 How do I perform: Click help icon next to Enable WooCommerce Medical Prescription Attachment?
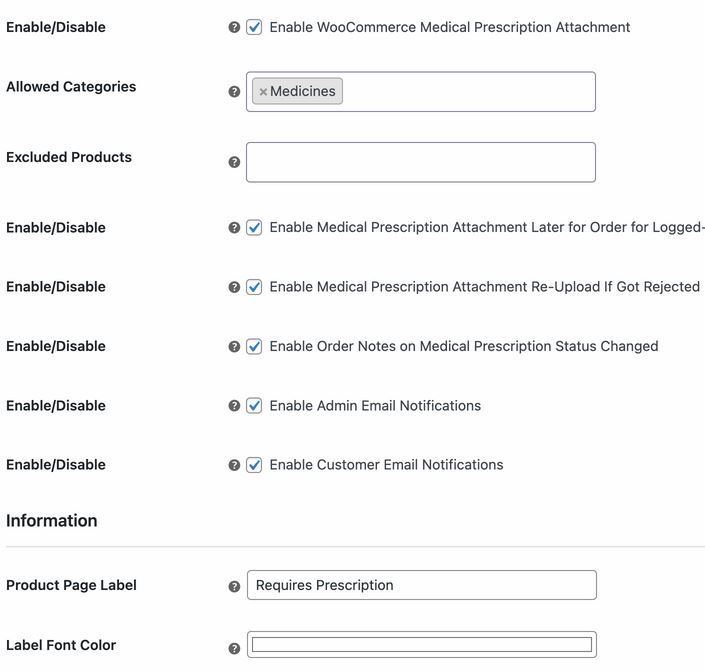234,27
